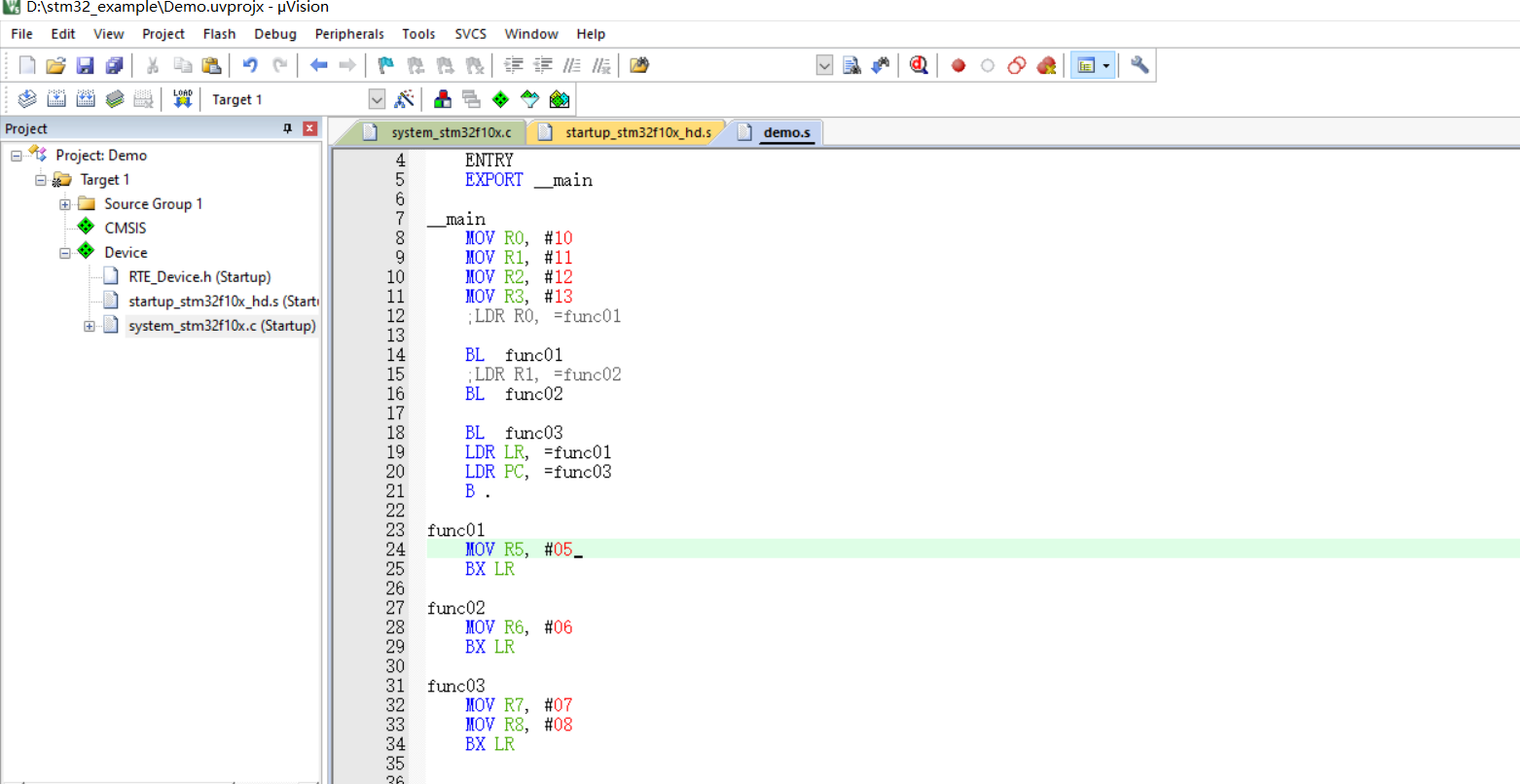Open Options for Target magic wand

(x=405, y=99)
